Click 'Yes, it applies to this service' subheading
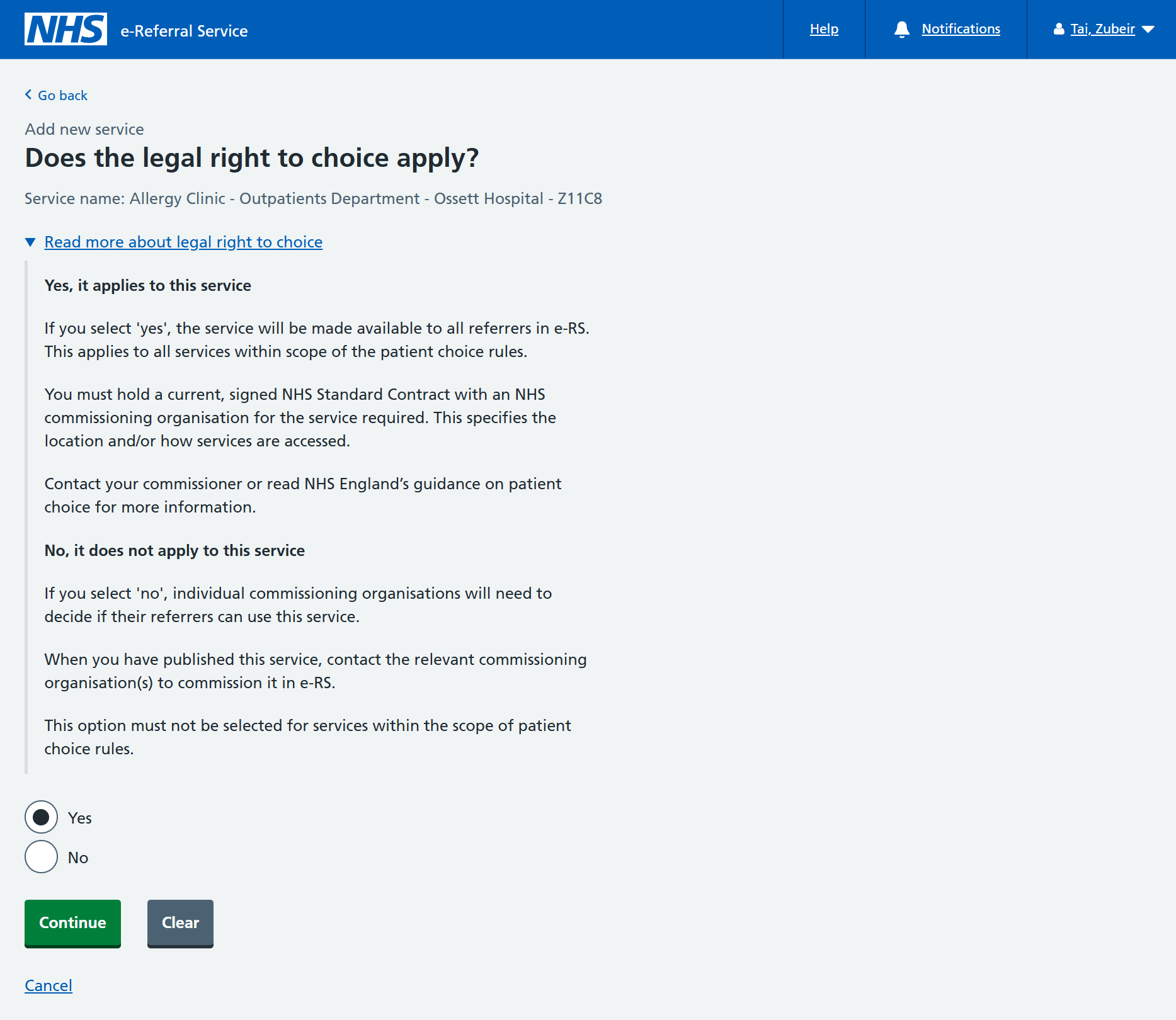The image size is (1176, 1020). click(148, 285)
